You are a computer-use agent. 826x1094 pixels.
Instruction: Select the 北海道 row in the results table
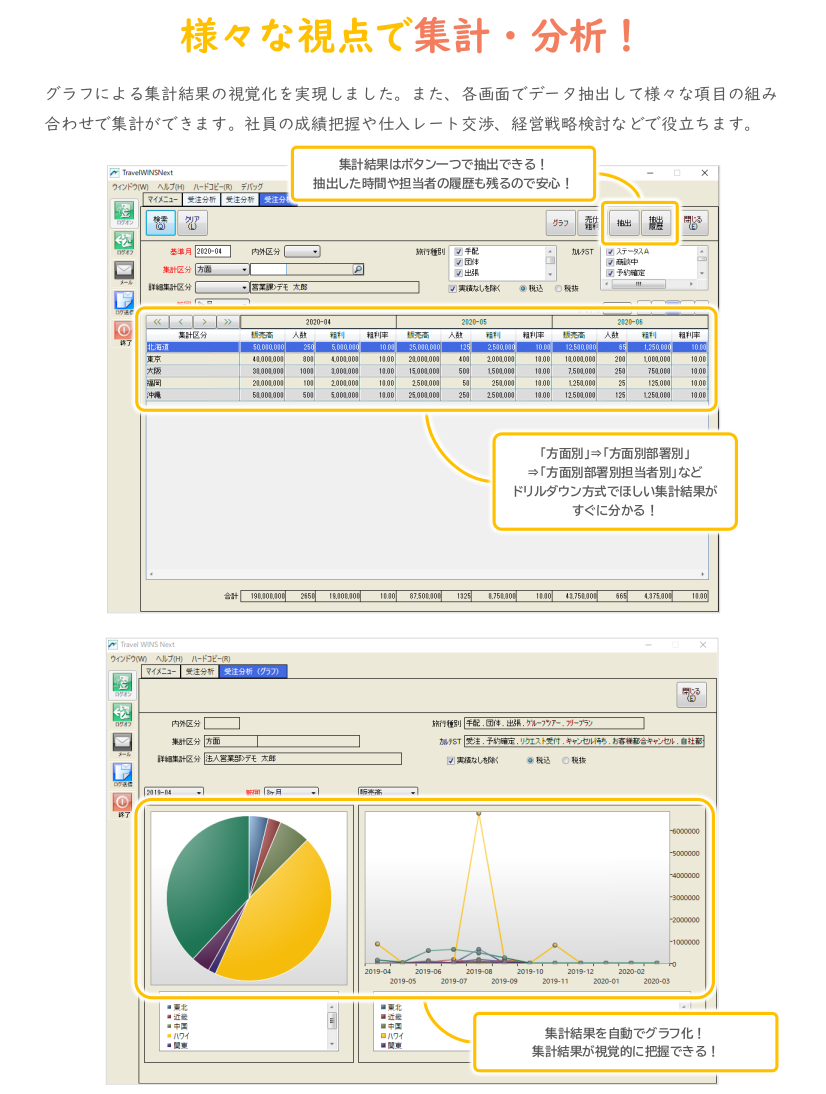[427, 347]
